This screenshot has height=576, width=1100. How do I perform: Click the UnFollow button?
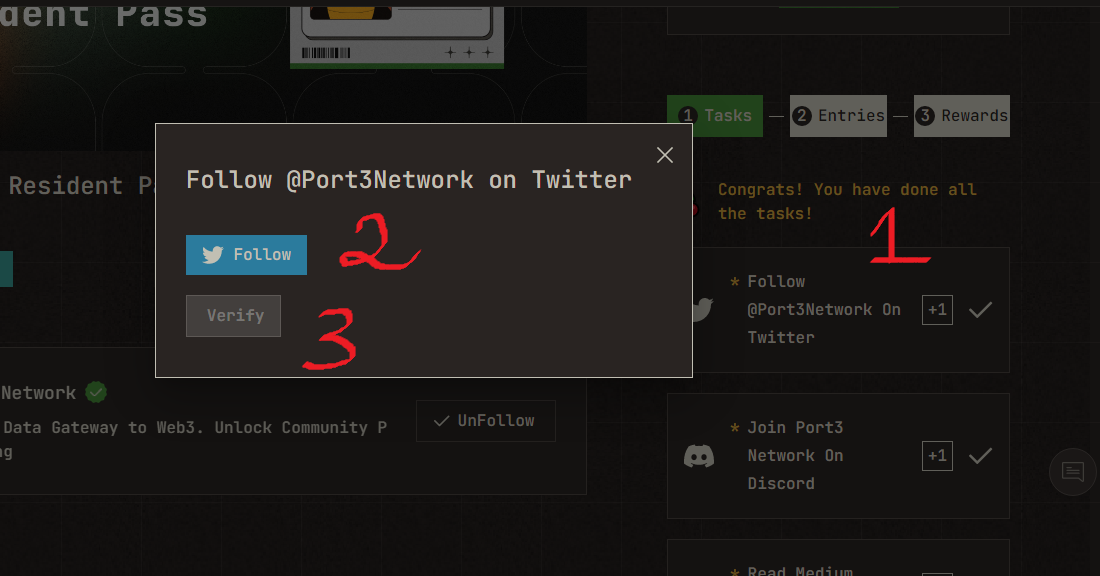[x=485, y=421]
